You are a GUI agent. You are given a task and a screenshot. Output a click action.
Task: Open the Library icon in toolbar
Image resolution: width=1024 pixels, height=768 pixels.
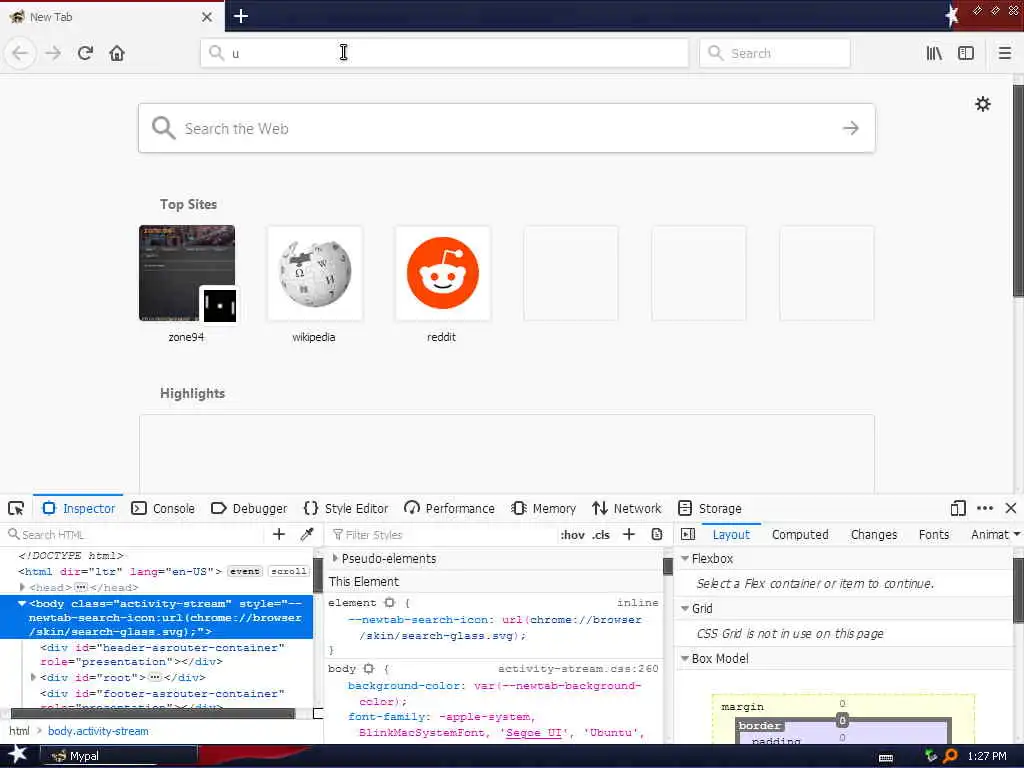[x=934, y=53]
